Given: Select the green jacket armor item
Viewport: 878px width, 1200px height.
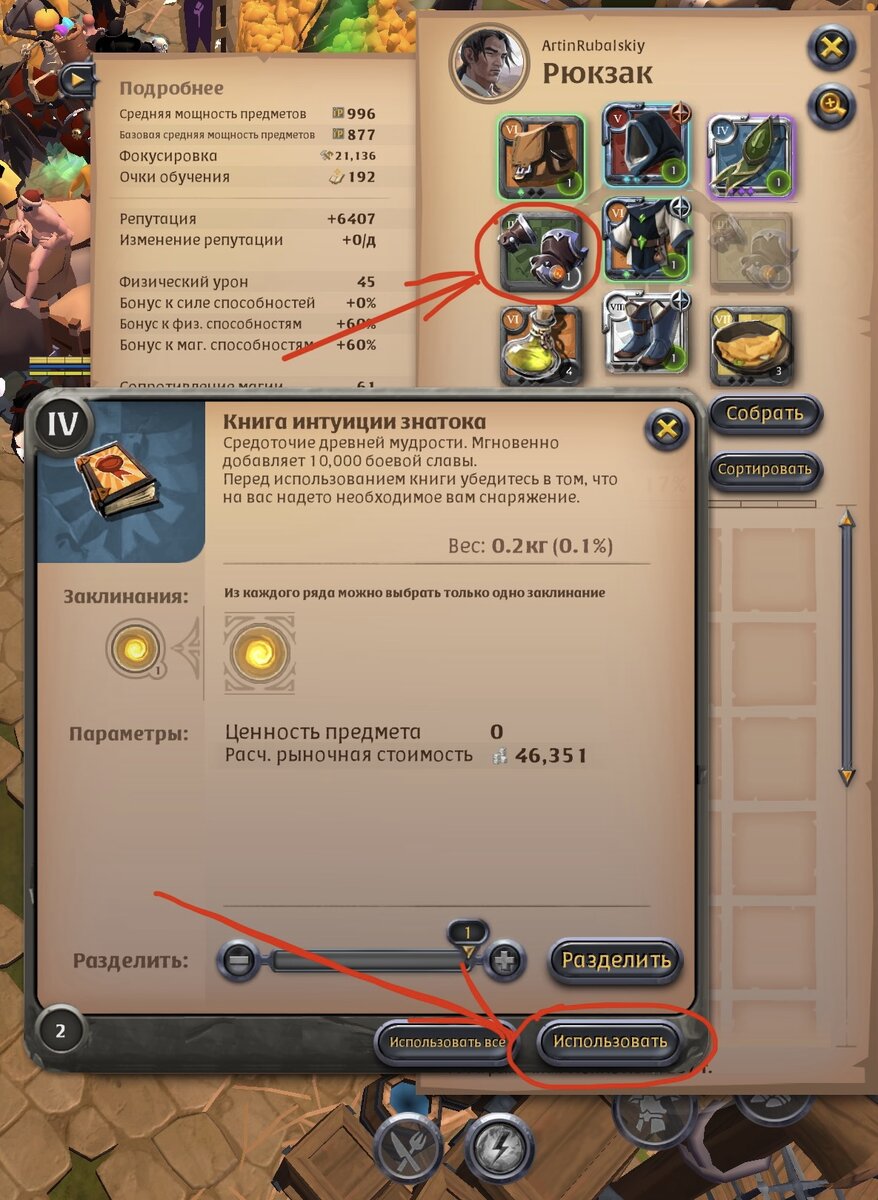Looking at the screenshot, I should tap(647, 250).
